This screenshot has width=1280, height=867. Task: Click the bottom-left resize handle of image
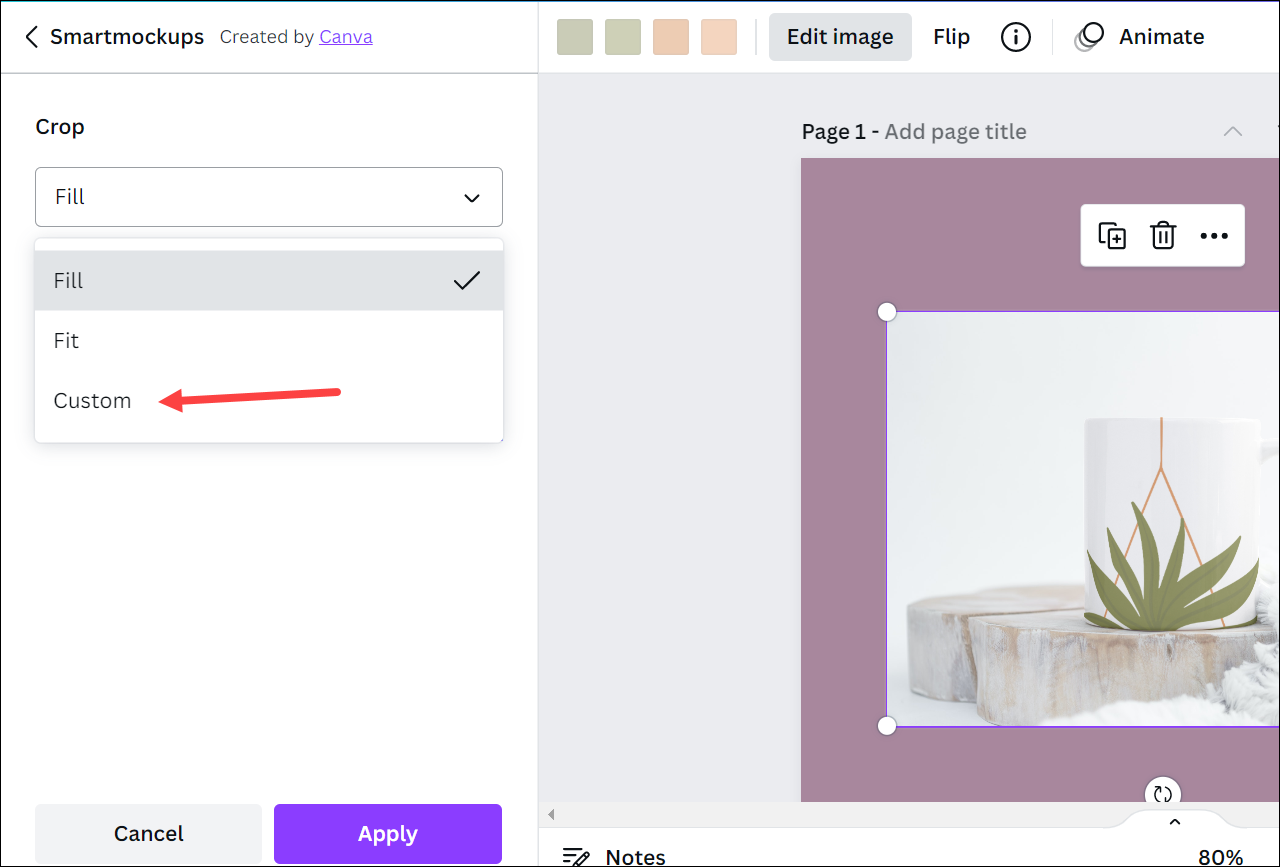click(x=887, y=726)
